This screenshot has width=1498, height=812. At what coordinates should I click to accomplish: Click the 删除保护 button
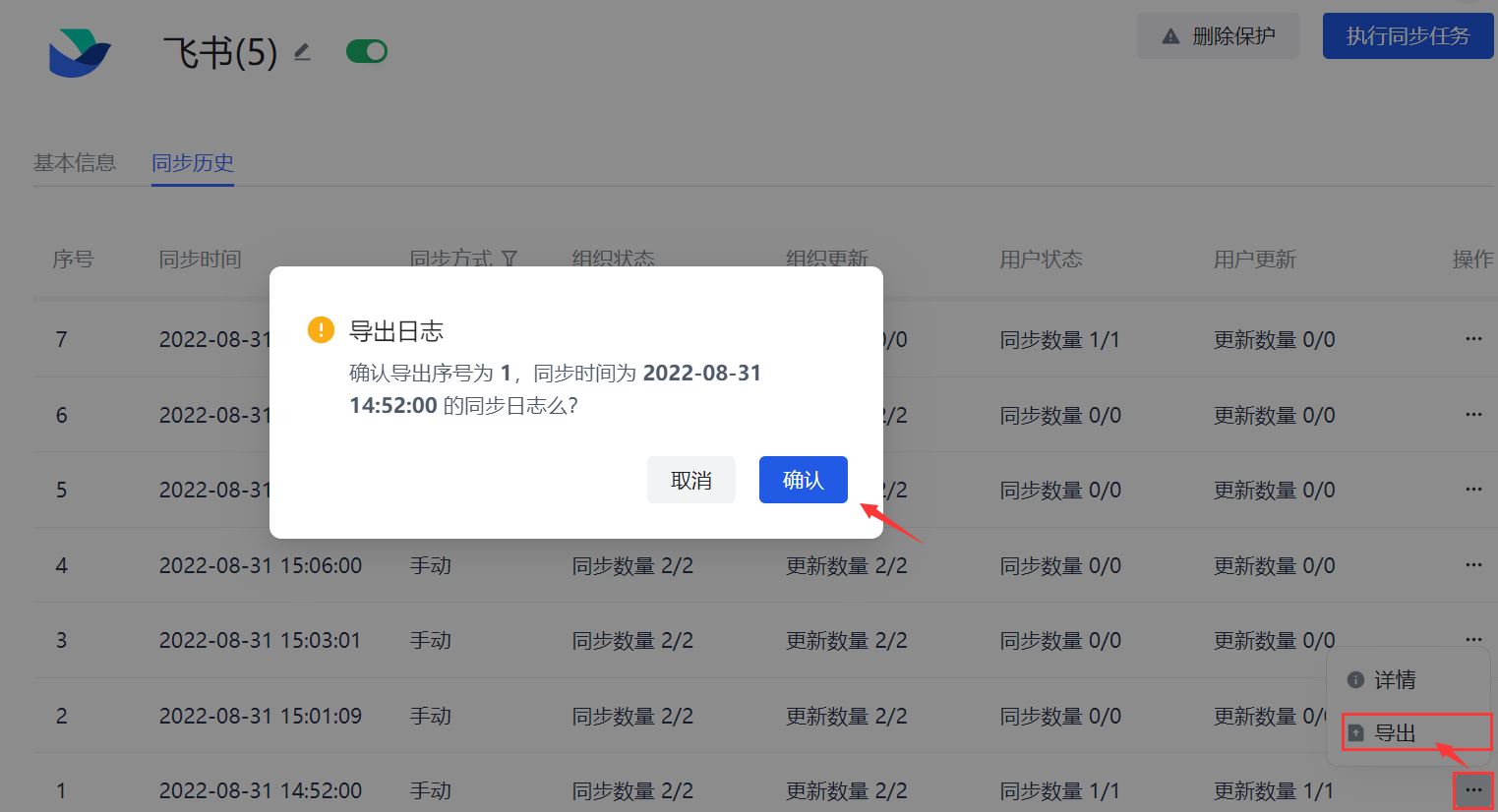(1218, 36)
